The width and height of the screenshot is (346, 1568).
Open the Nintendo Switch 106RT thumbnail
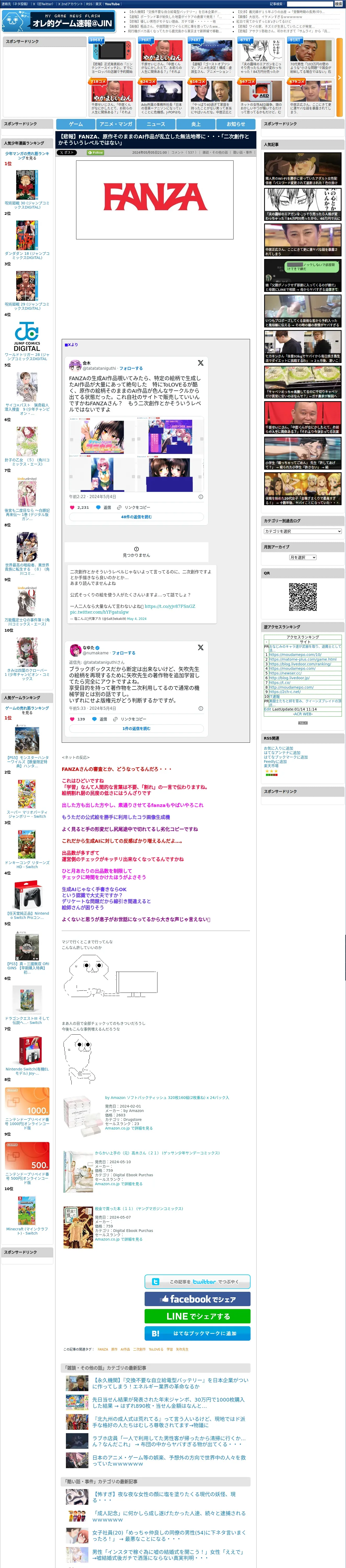(113, 50)
